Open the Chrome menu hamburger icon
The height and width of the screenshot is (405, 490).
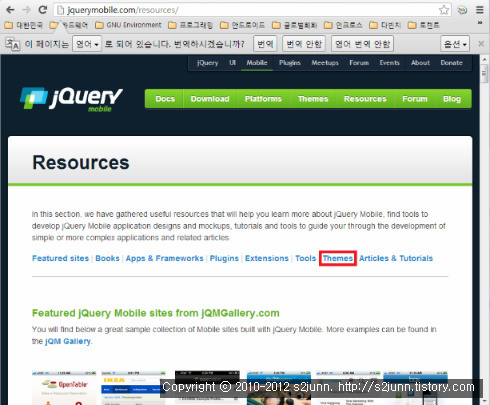(480, 10)
